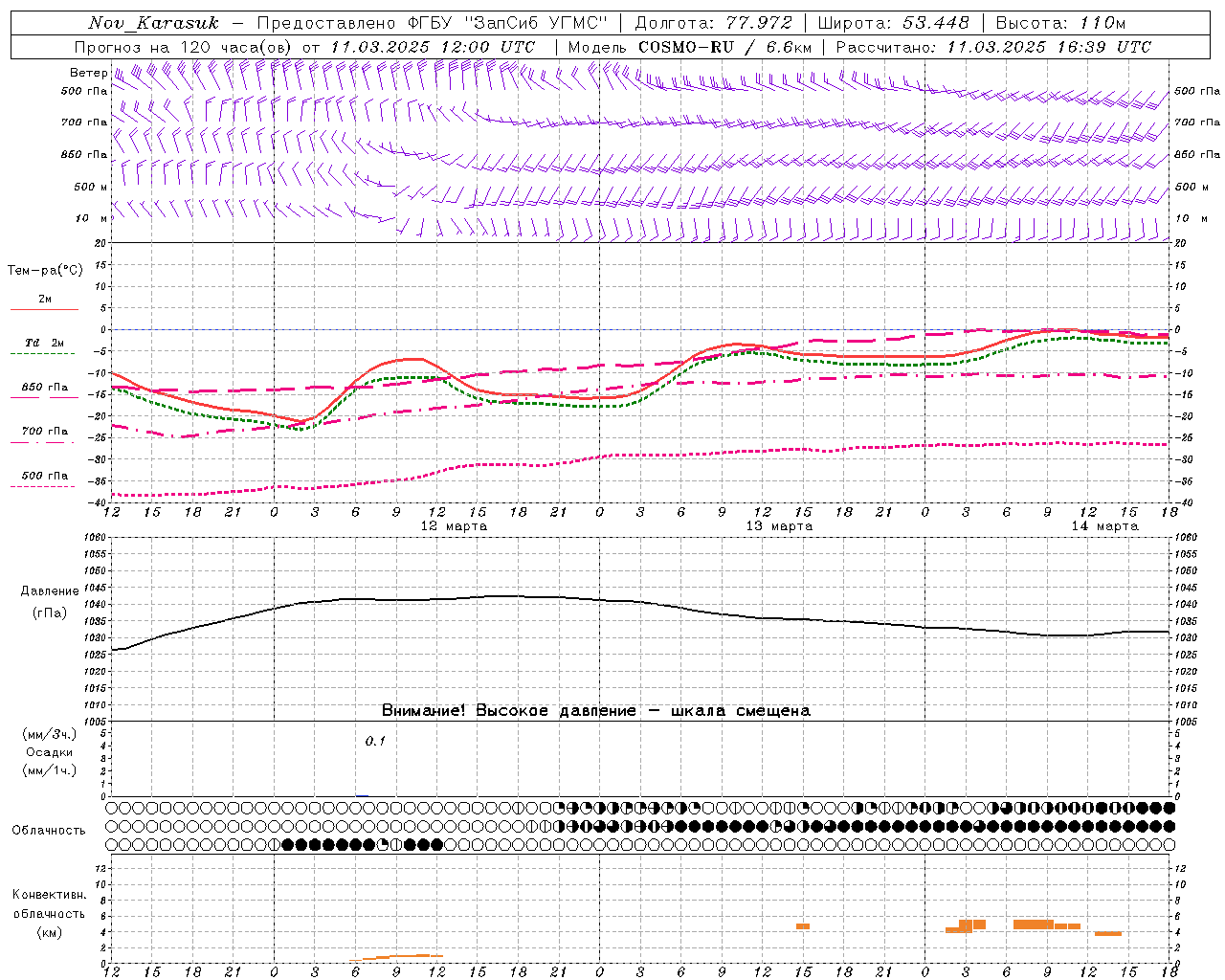
Task: Click the station name Nov_Karasuk in header
Action: coord(153,23)
